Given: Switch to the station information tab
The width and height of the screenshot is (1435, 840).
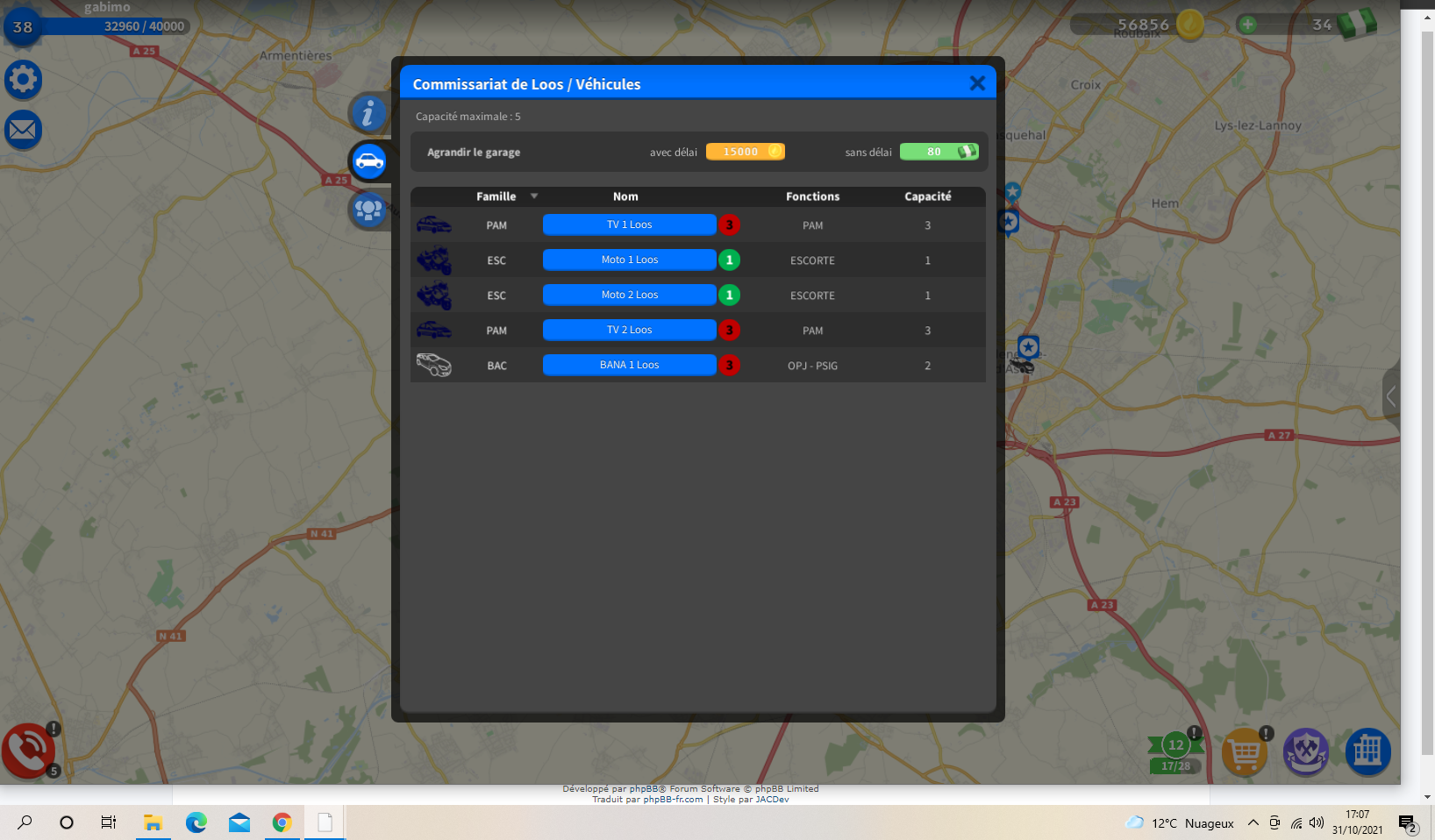Looking at the screenshot, I should (x=368, y=113).
